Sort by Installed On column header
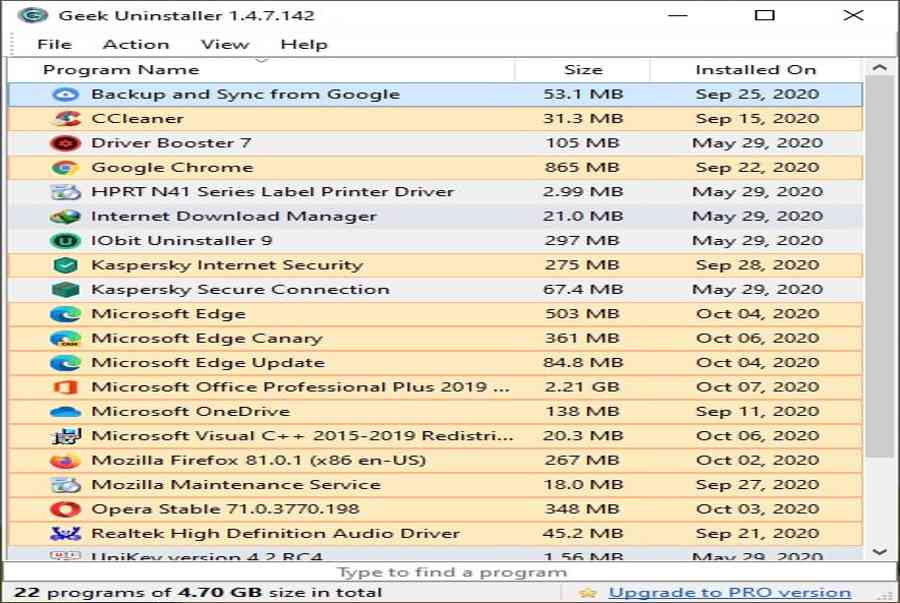The image size is (900, 603). click(756, 69)
